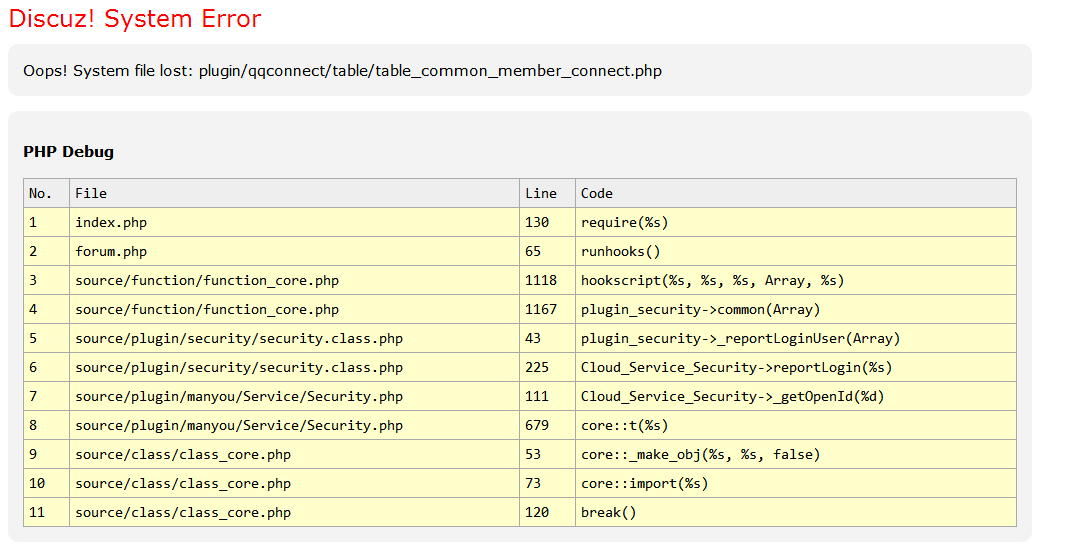Viewport: 1086px width, 553px height.
Task: Click line number 1167 cell
Action: 547,310
